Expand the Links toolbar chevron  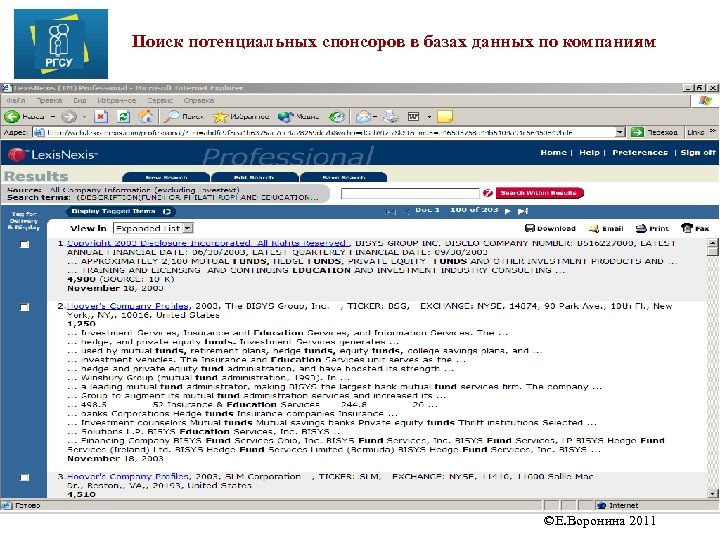tap(713, 132)
